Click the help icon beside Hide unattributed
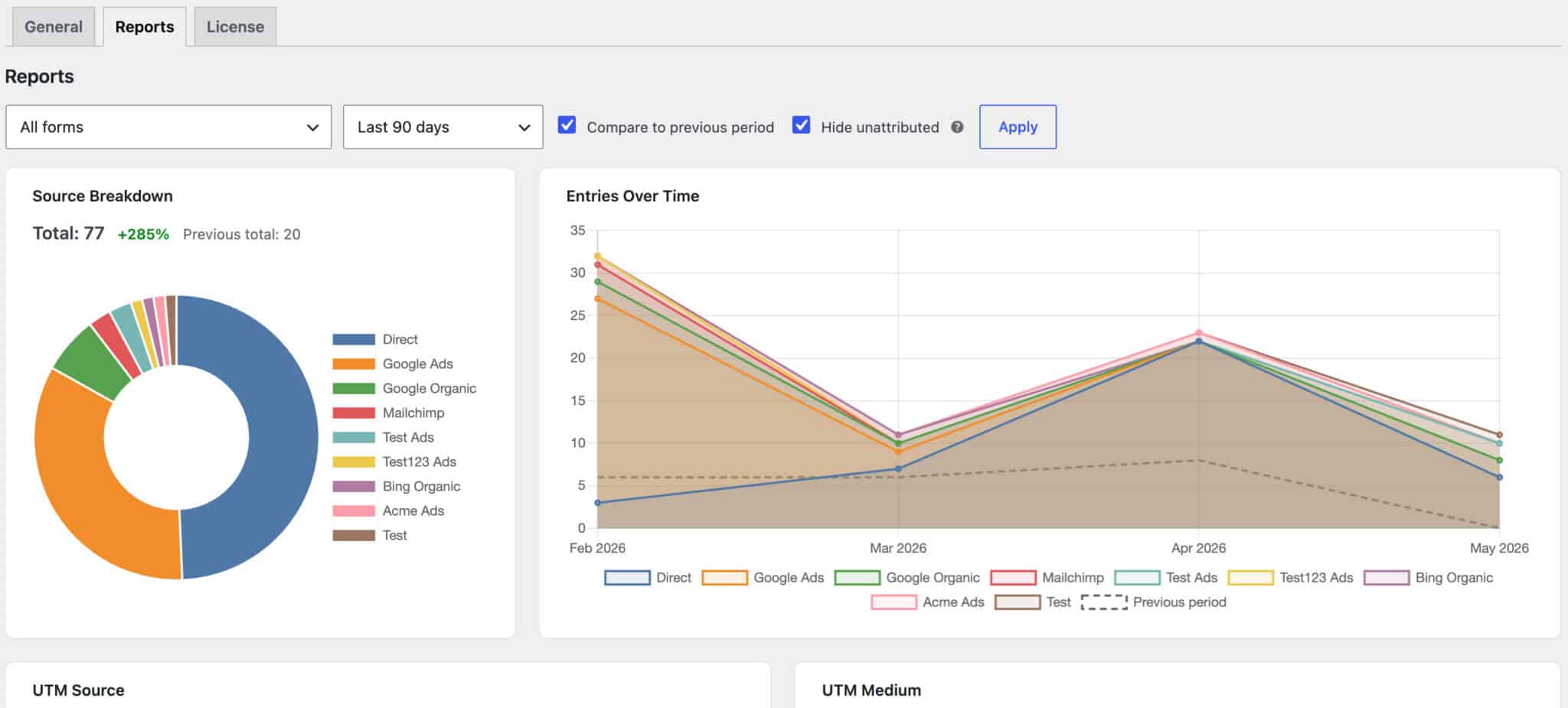The image size is (1568, 708). (957, 127)
